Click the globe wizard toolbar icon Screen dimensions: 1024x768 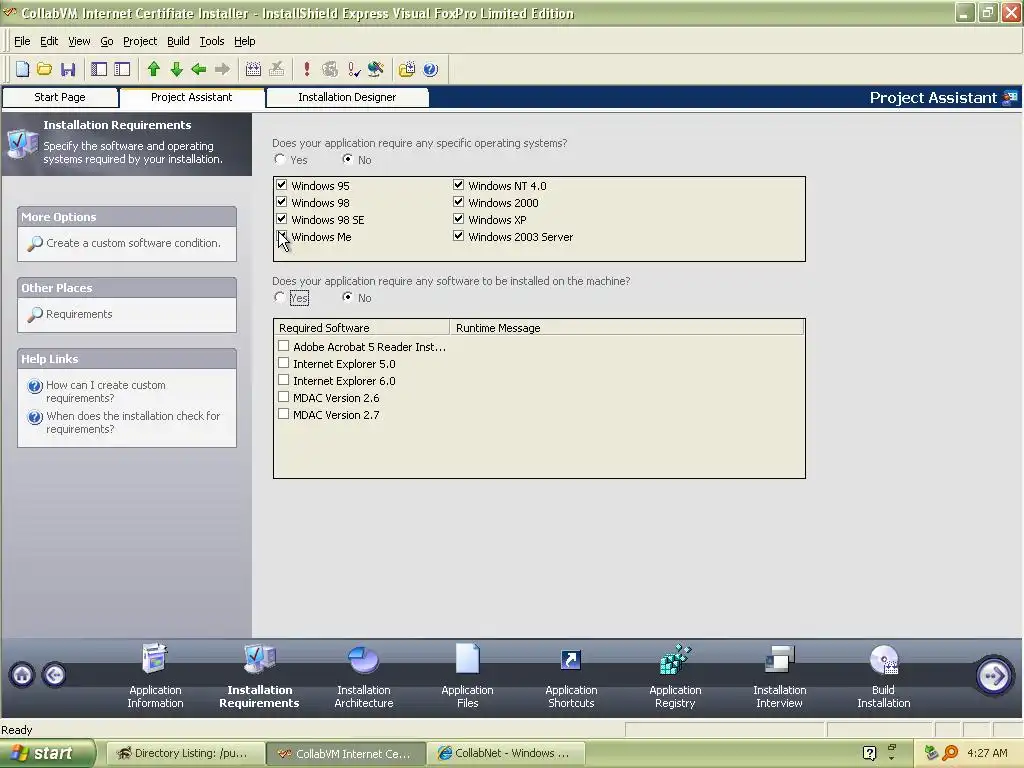click(376, 69)
